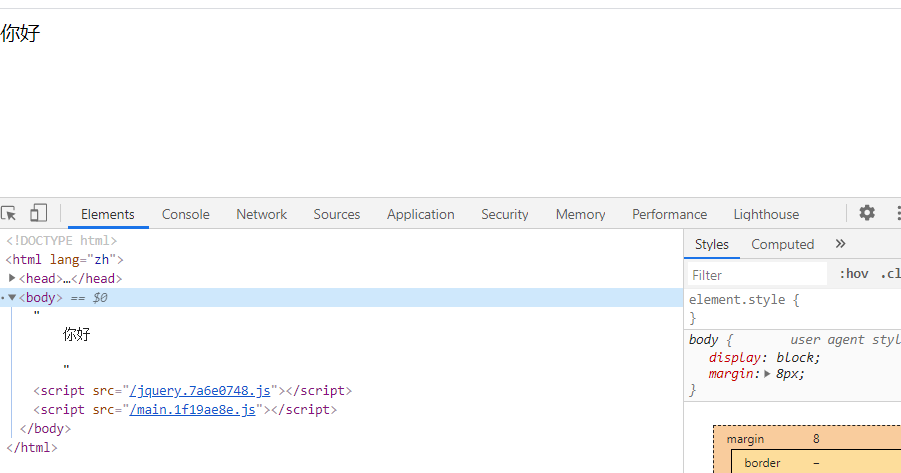
Task: Select the jquery script element row
Action: [x=192, y=391]
